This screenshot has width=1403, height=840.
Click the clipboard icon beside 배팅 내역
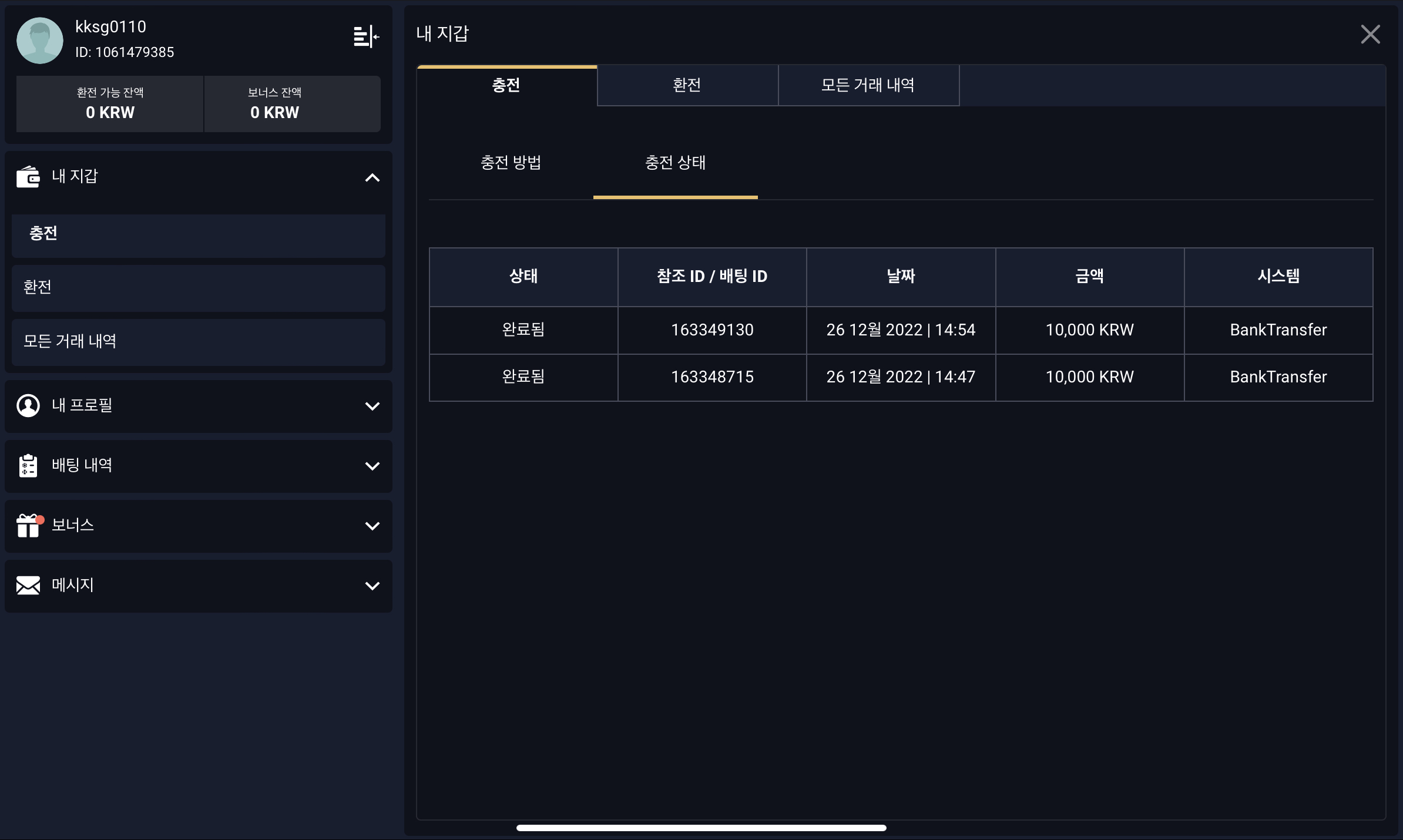pyautogui.click(x=28, y=466)
